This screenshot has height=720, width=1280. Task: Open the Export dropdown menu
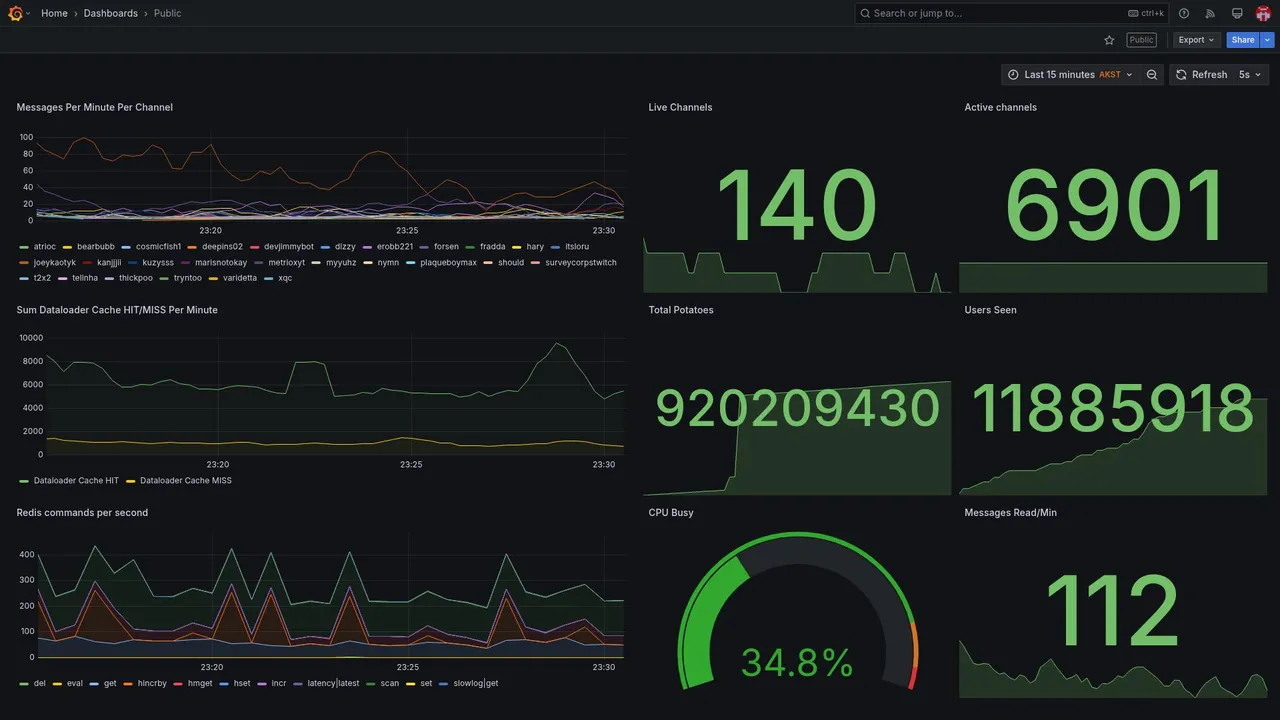tap(1197, 40)
